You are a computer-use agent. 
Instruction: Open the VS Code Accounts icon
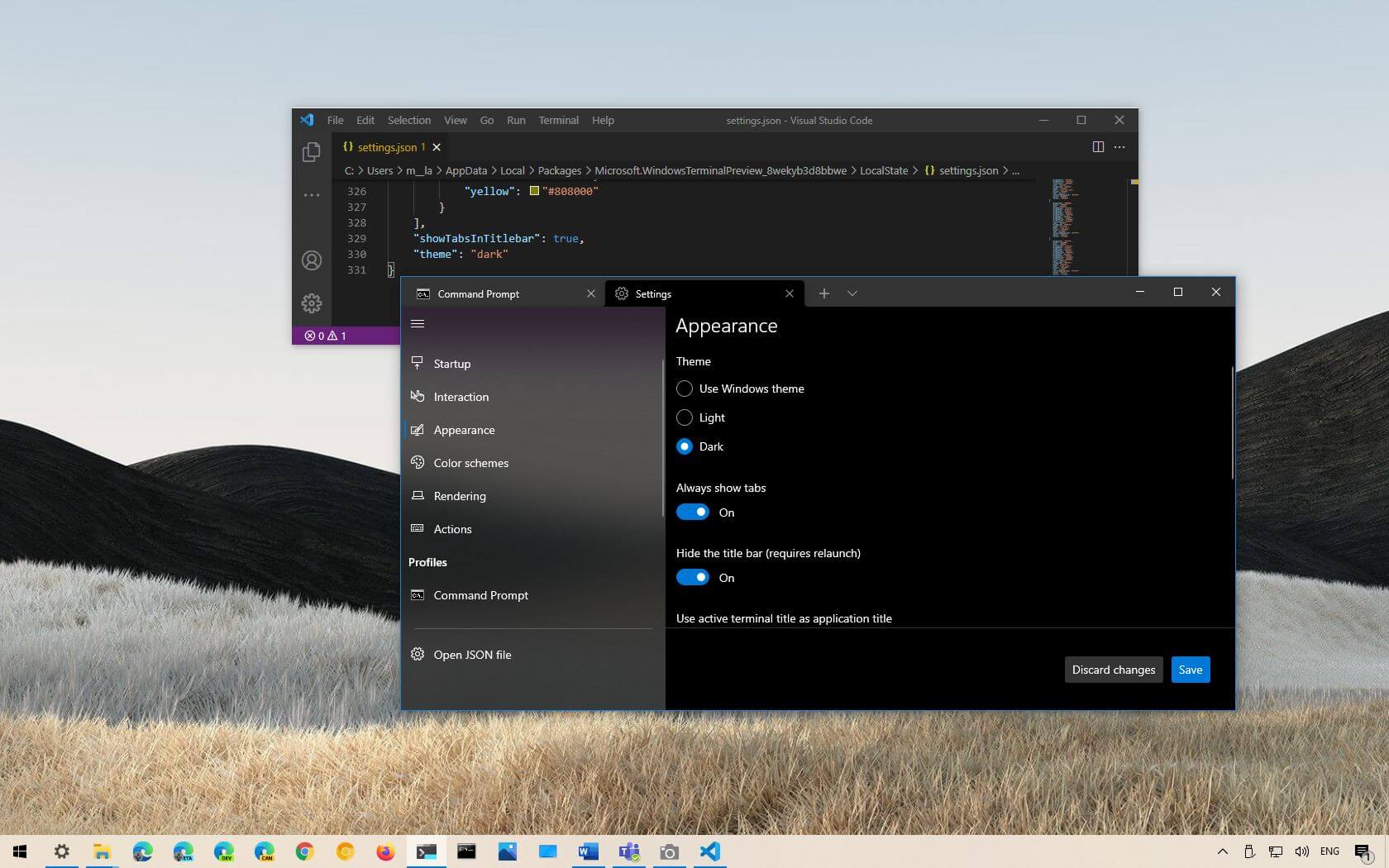click(x=311, y=260)
